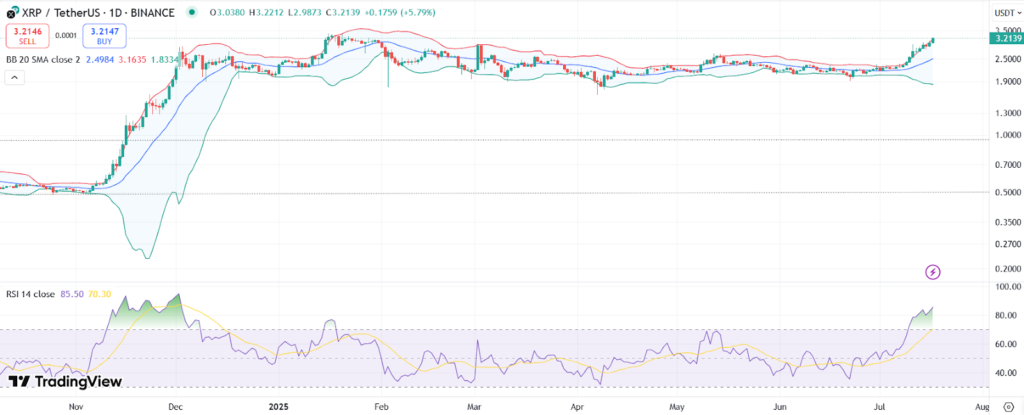1024x415 pixels.
Task: Click the BB upper value 3.1635
Action: tap(133, 59)
